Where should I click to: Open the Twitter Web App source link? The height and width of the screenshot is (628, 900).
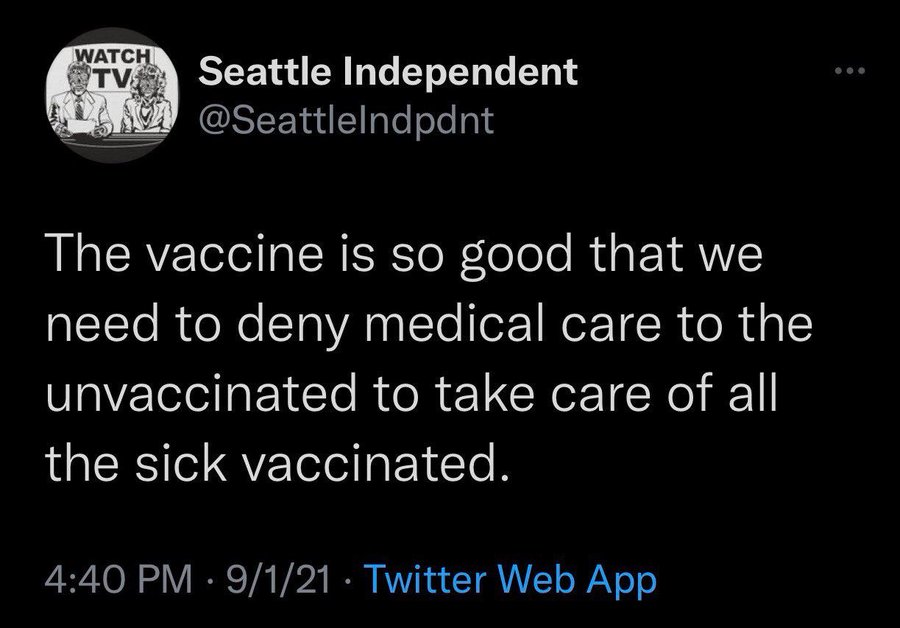(510, 579)
